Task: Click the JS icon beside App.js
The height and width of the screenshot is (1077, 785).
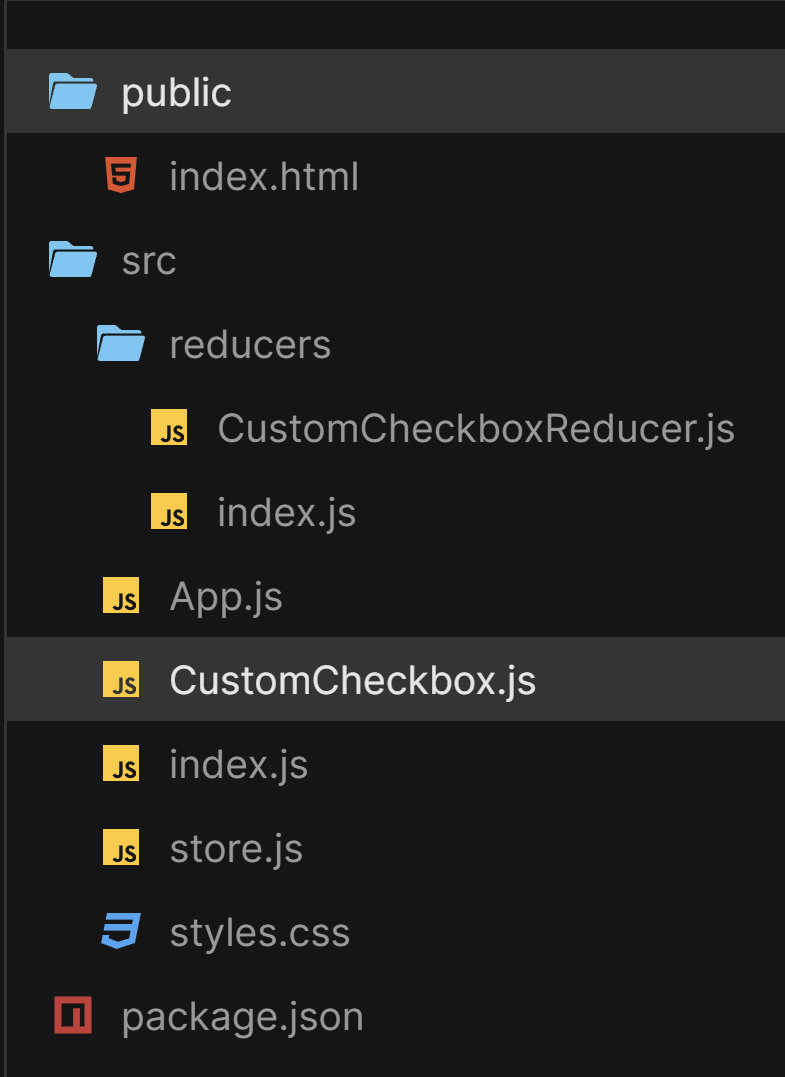Action: pos(121,596)
